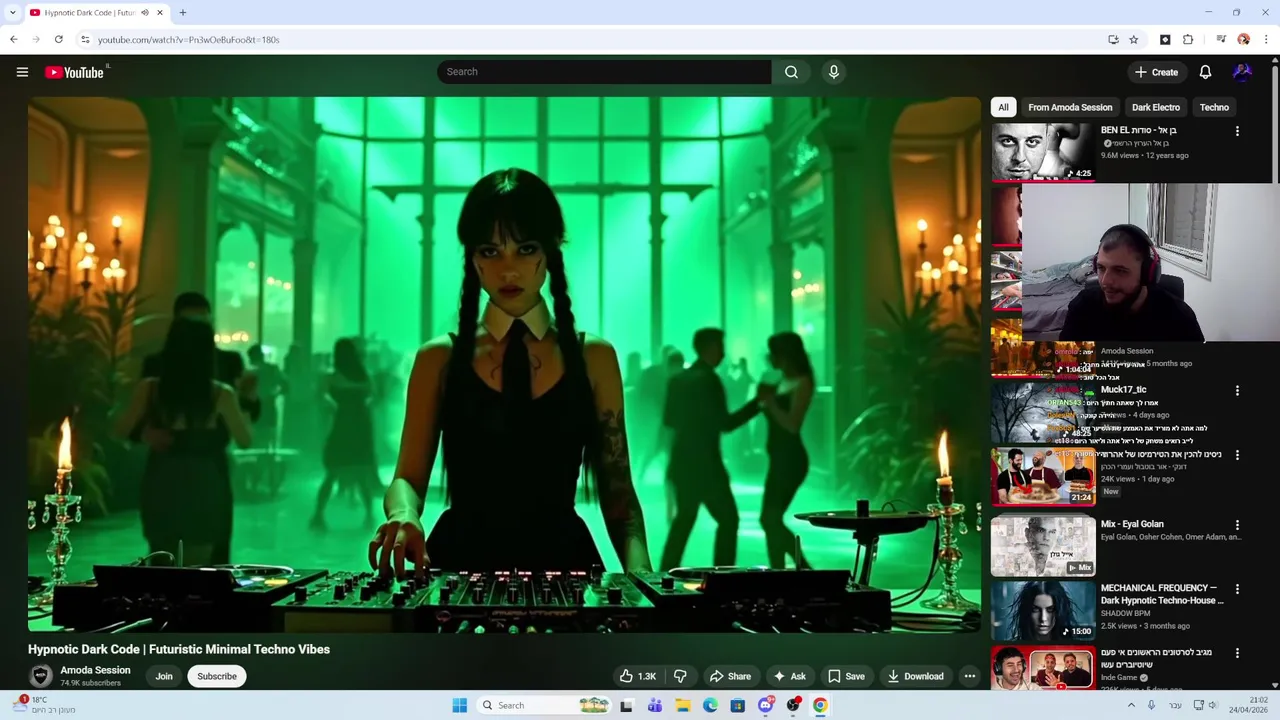Click the search magnifier button
Screen dimensions: 1280x720
coord(791,72)
